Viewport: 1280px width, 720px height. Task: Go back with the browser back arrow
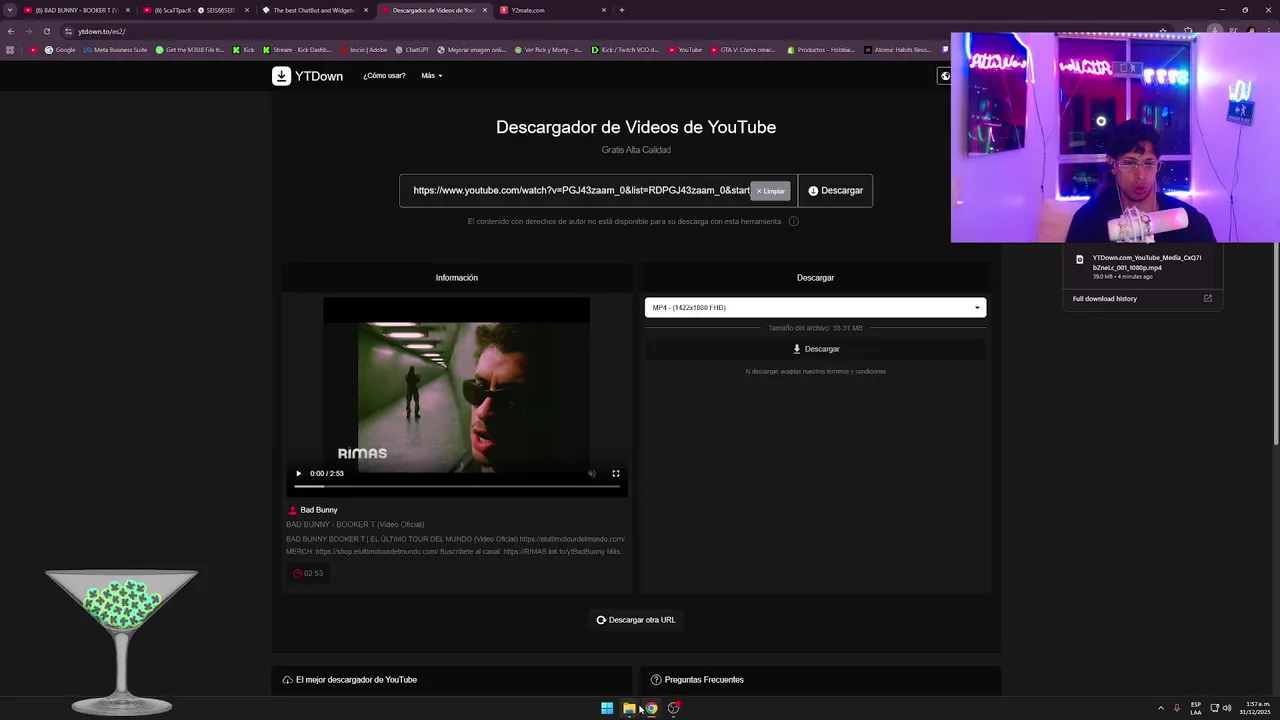pos(10,31)
